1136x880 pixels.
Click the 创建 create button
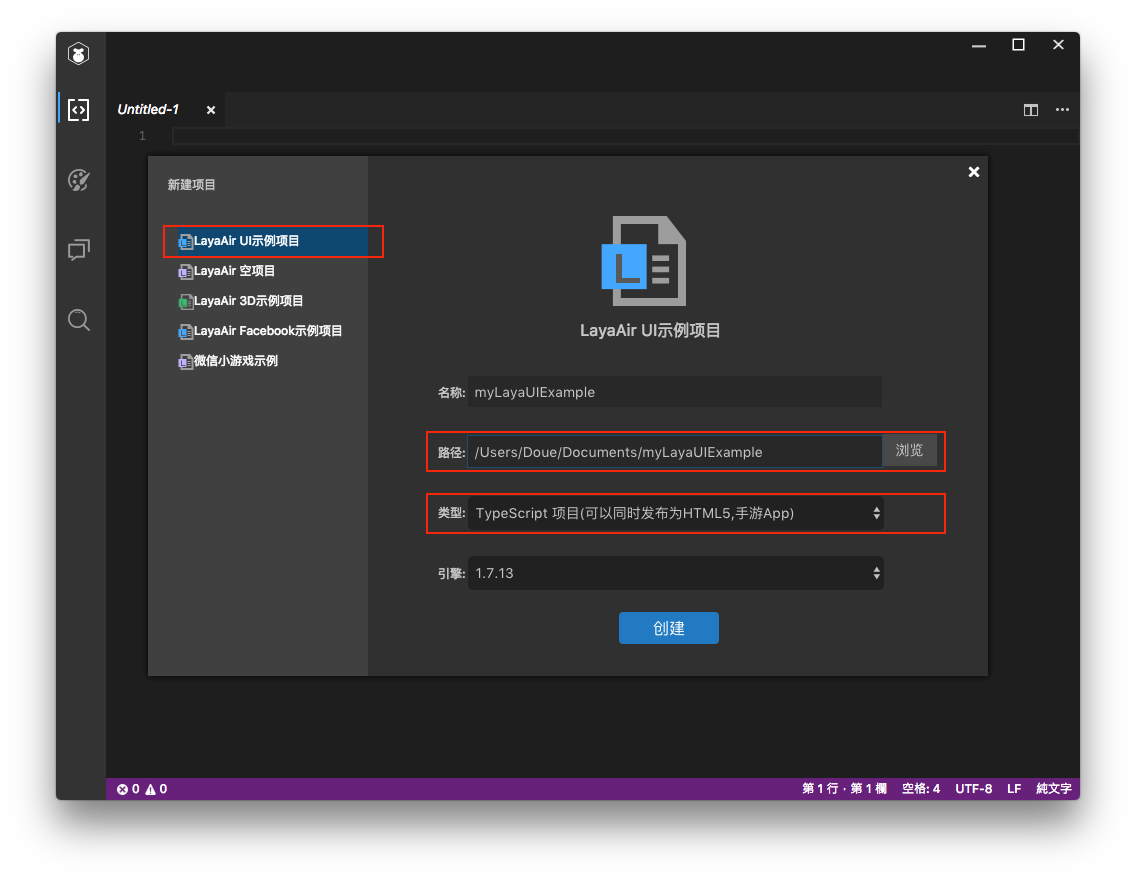click(x=668, y=628)
